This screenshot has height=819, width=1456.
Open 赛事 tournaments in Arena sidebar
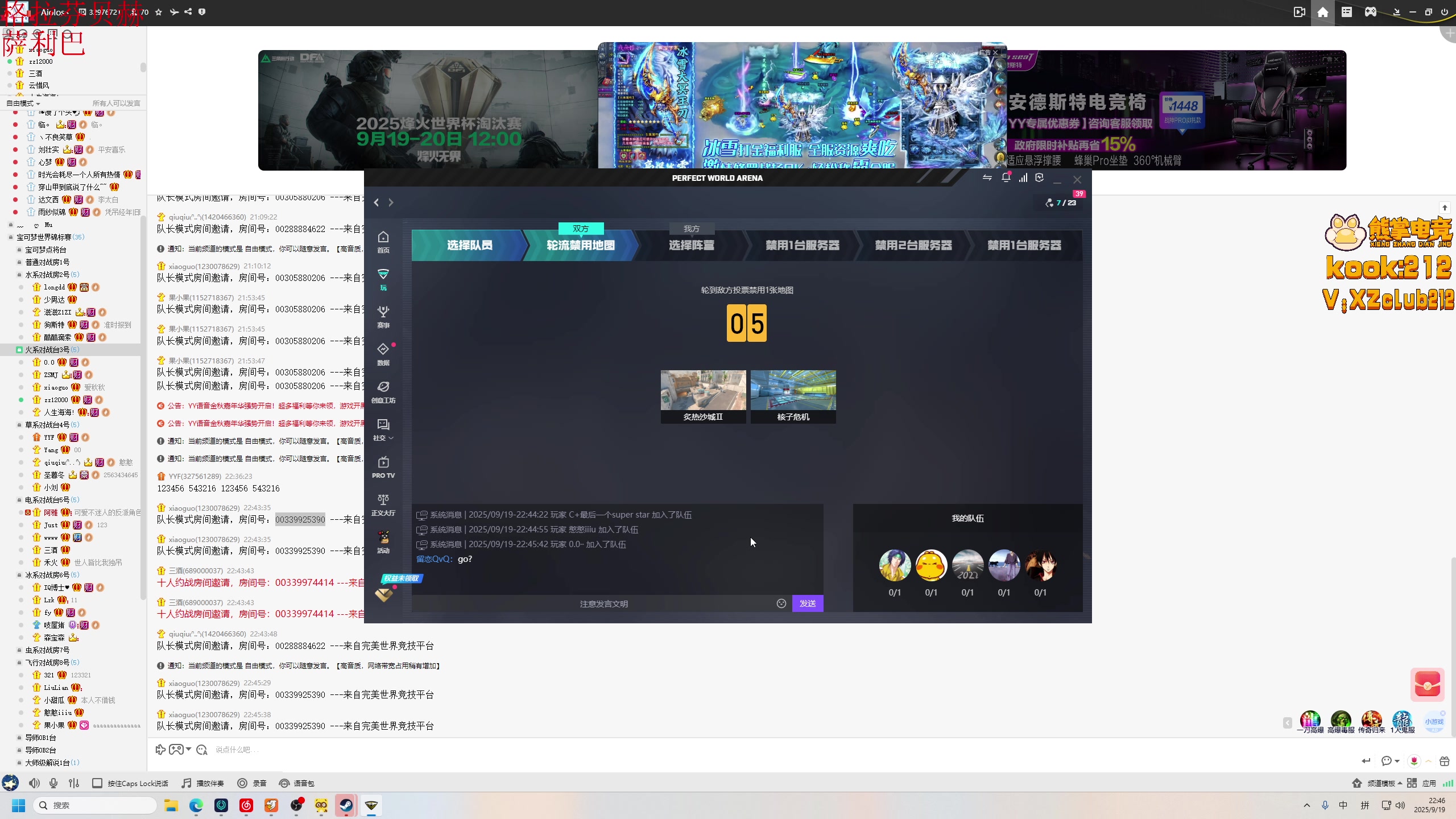pos(383,317)
